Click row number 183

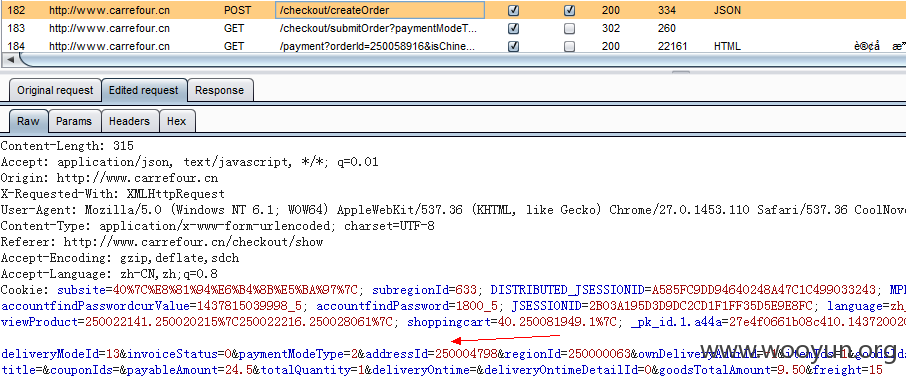(16, 28)
